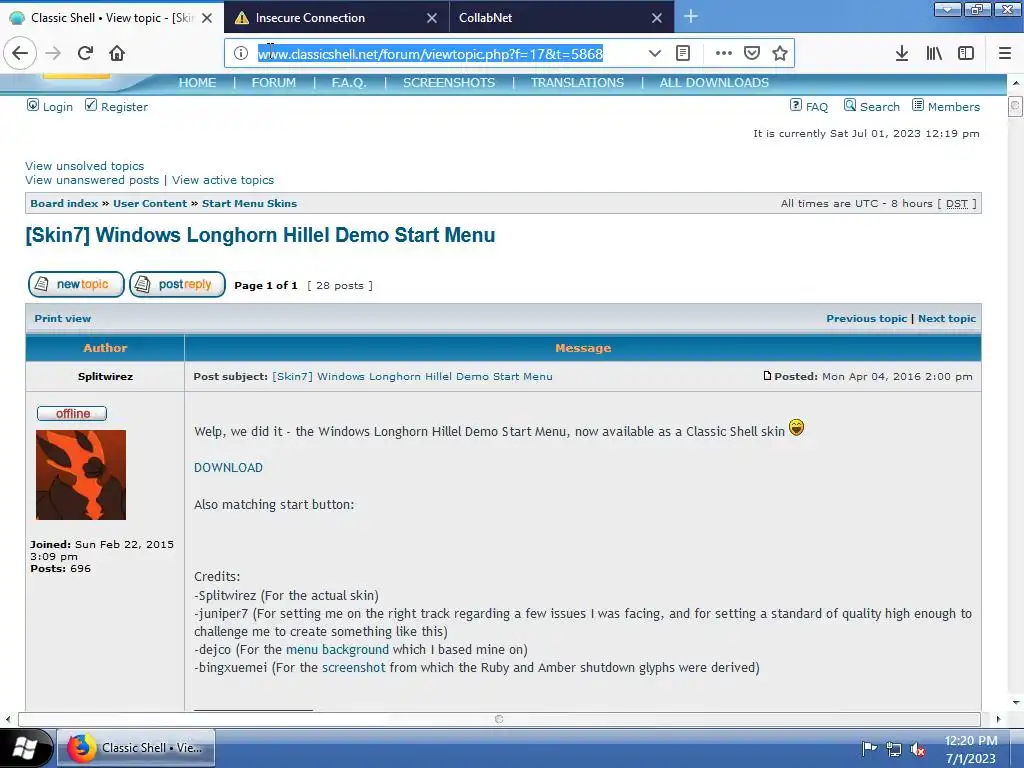Toggle the sidebars icon

coord(966,53)
